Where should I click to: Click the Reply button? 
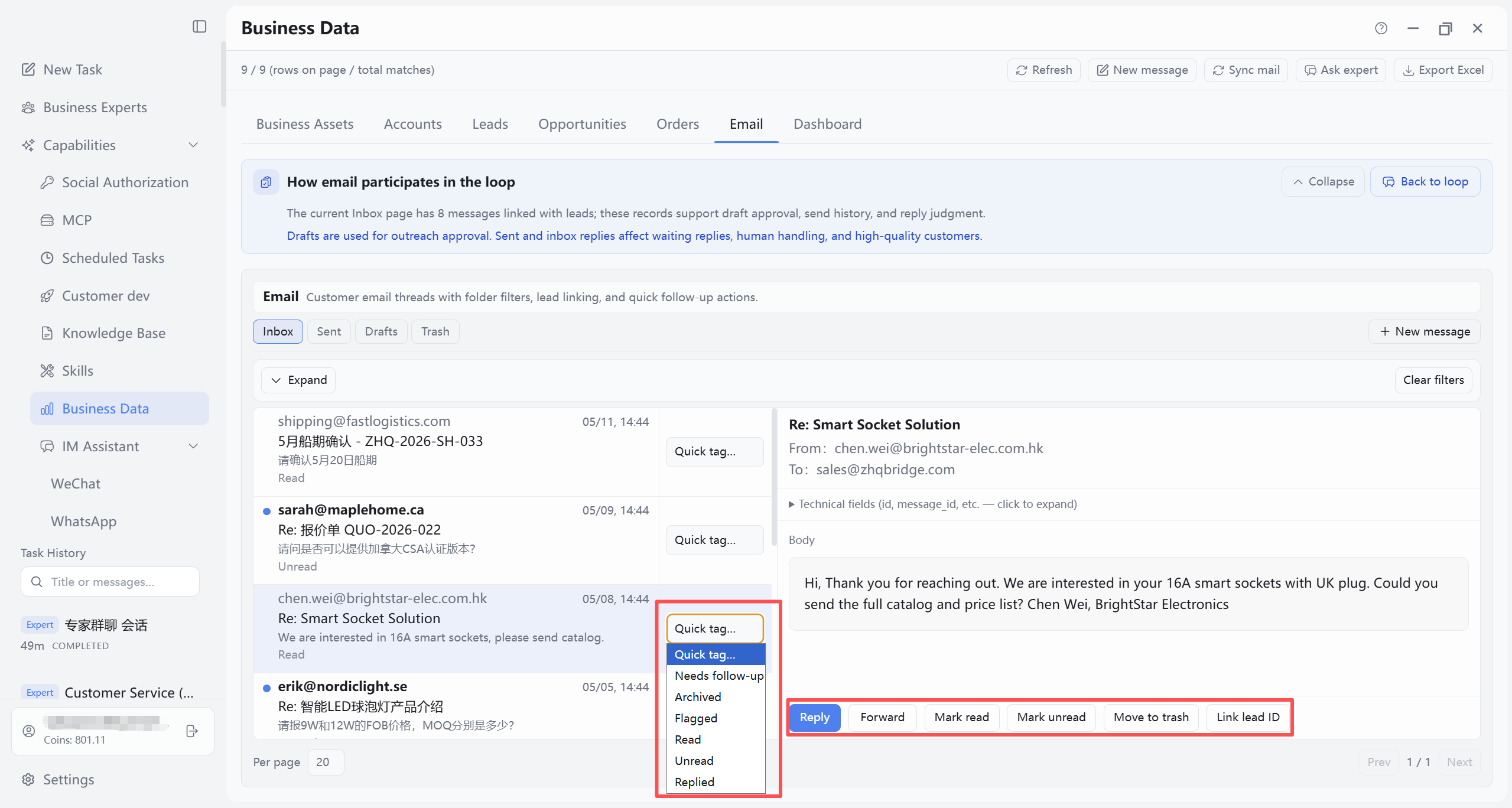[815, 718]
